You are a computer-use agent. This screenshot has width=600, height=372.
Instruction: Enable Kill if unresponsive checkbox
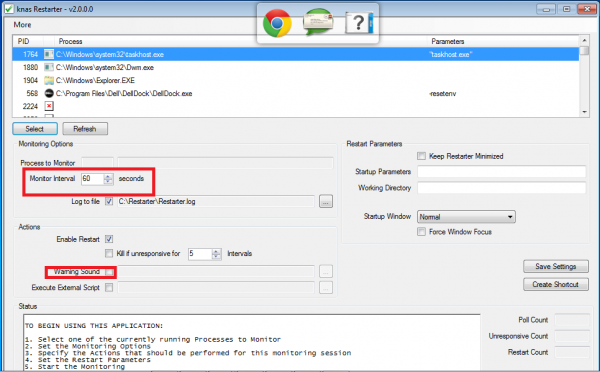pyautogui.click(x=109, y=253)
